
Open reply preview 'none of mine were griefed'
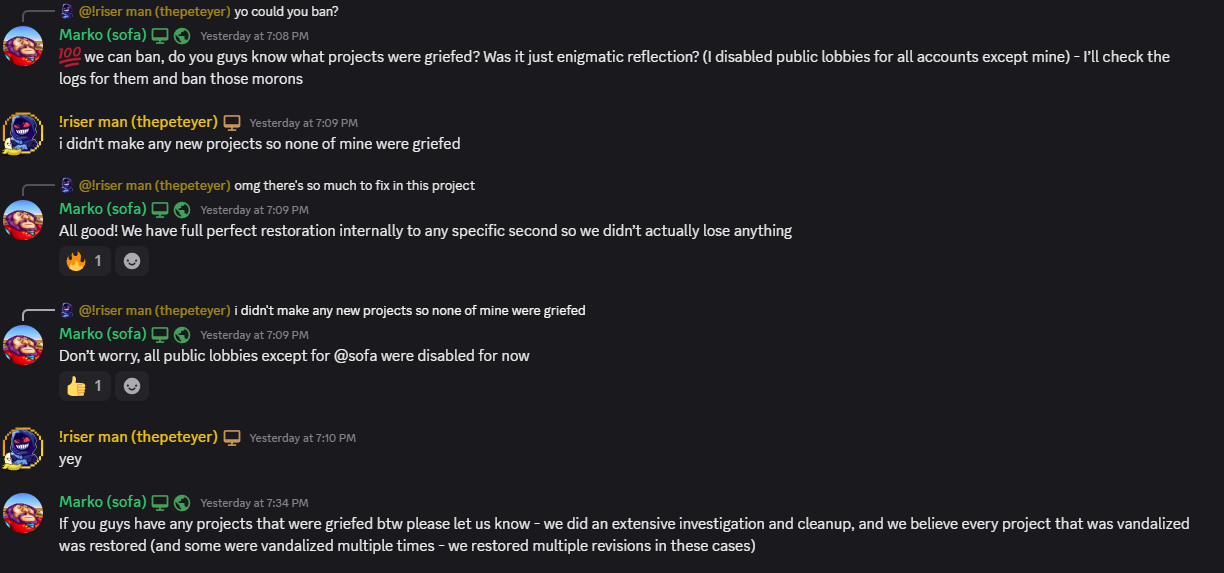[x=409, y=310]
